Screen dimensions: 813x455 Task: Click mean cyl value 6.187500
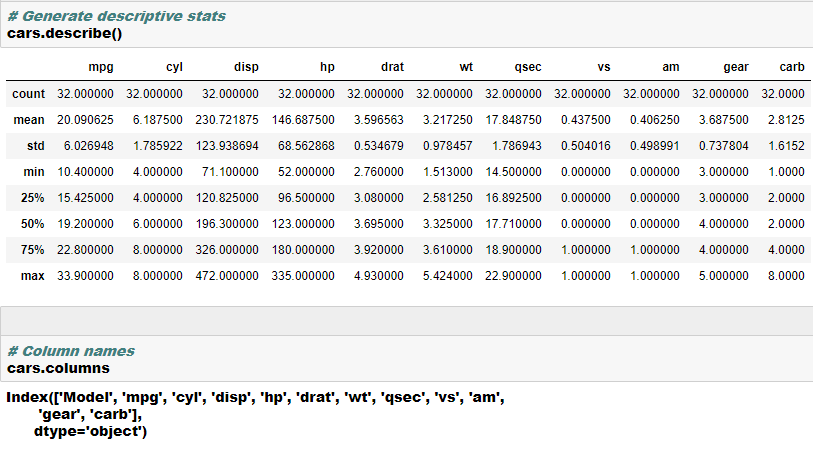pyautogui.click(x=158, y=120)
